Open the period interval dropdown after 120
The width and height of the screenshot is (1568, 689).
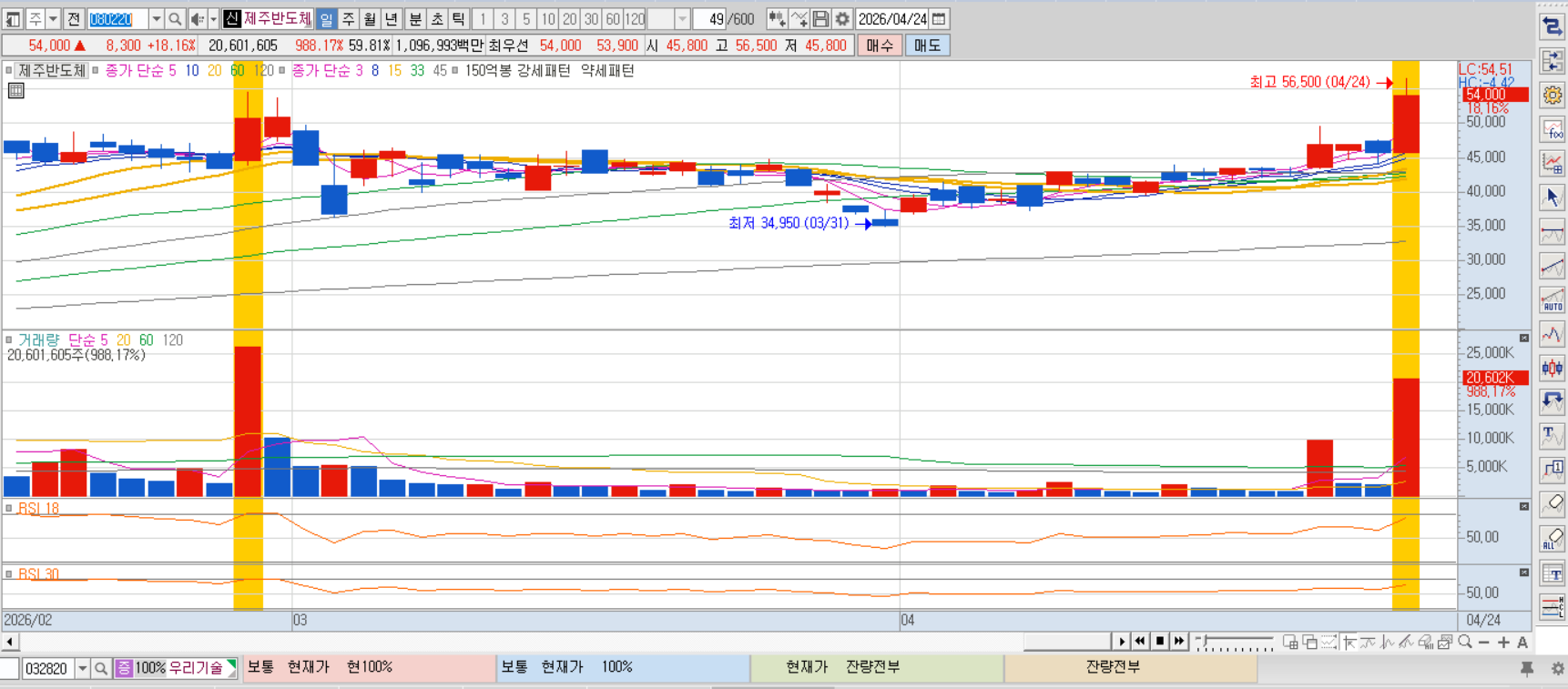point(682,19)
